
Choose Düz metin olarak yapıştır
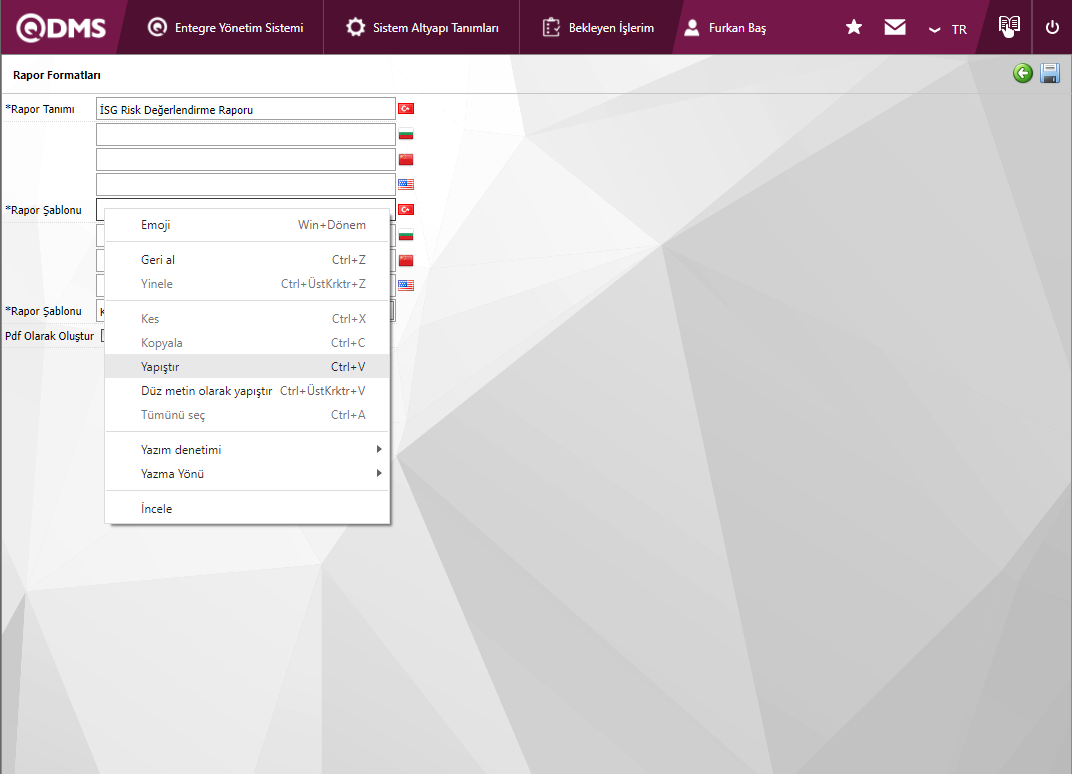click(247, 391)
